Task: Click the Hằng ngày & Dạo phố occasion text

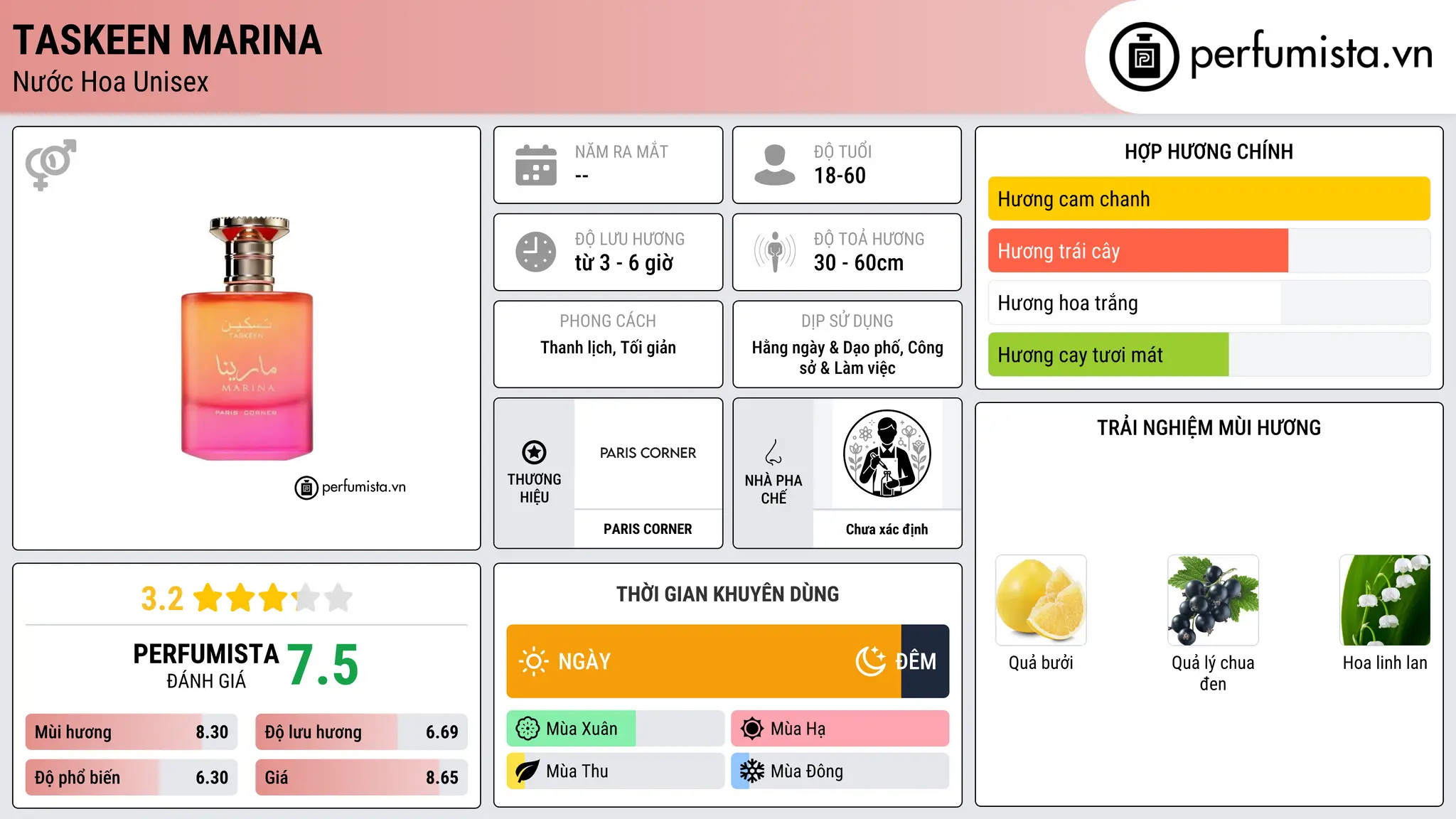Action: pyautogui.click(x=847, y=358)
